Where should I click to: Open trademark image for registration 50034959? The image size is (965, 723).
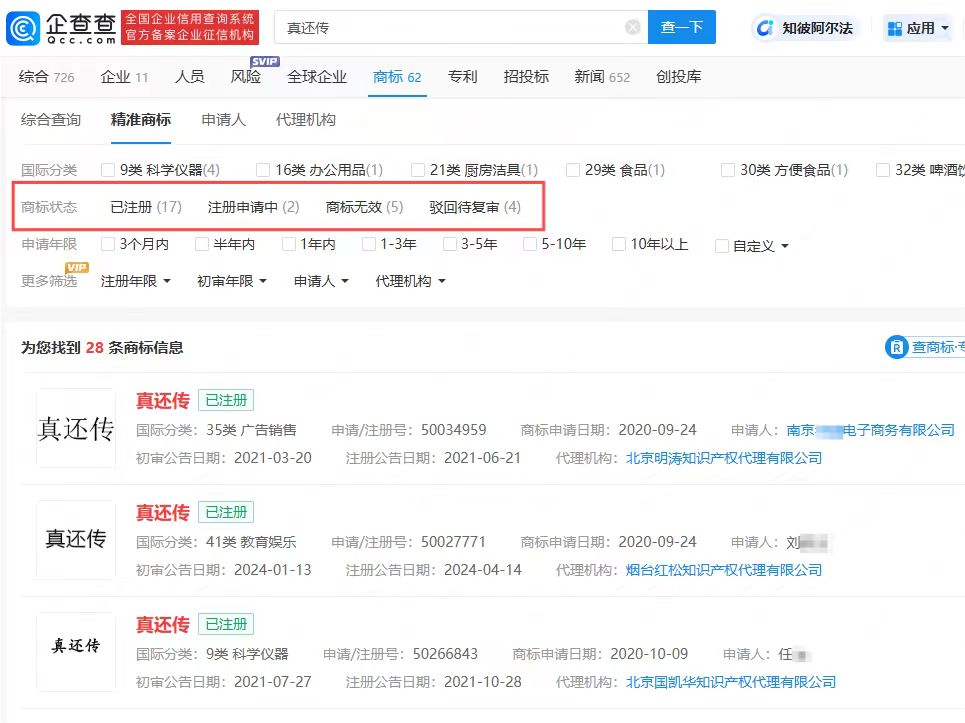[76, 428]
